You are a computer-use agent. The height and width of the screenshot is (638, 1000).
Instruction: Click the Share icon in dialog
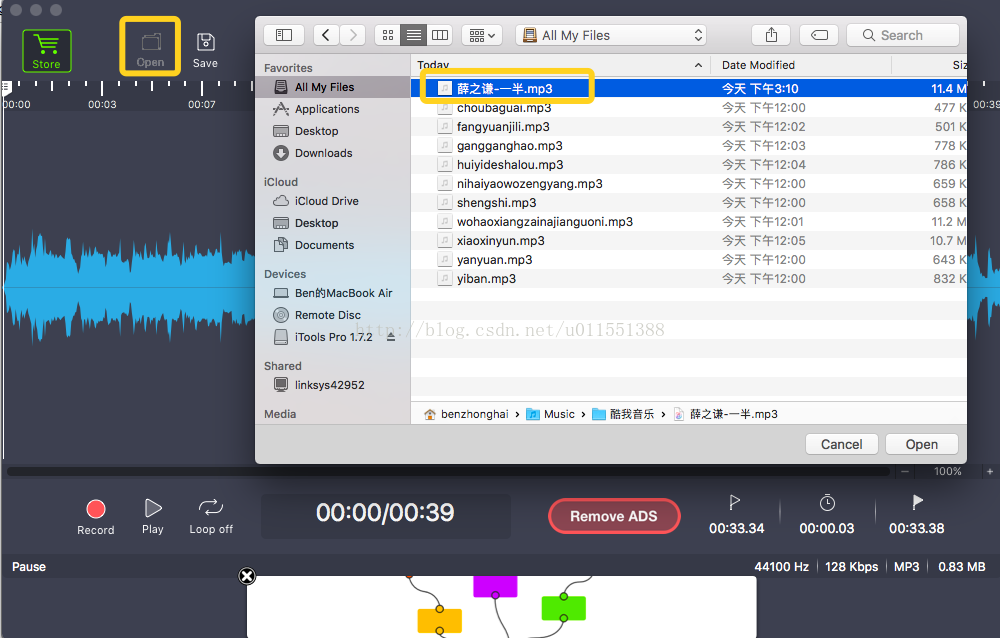[771, 35]
